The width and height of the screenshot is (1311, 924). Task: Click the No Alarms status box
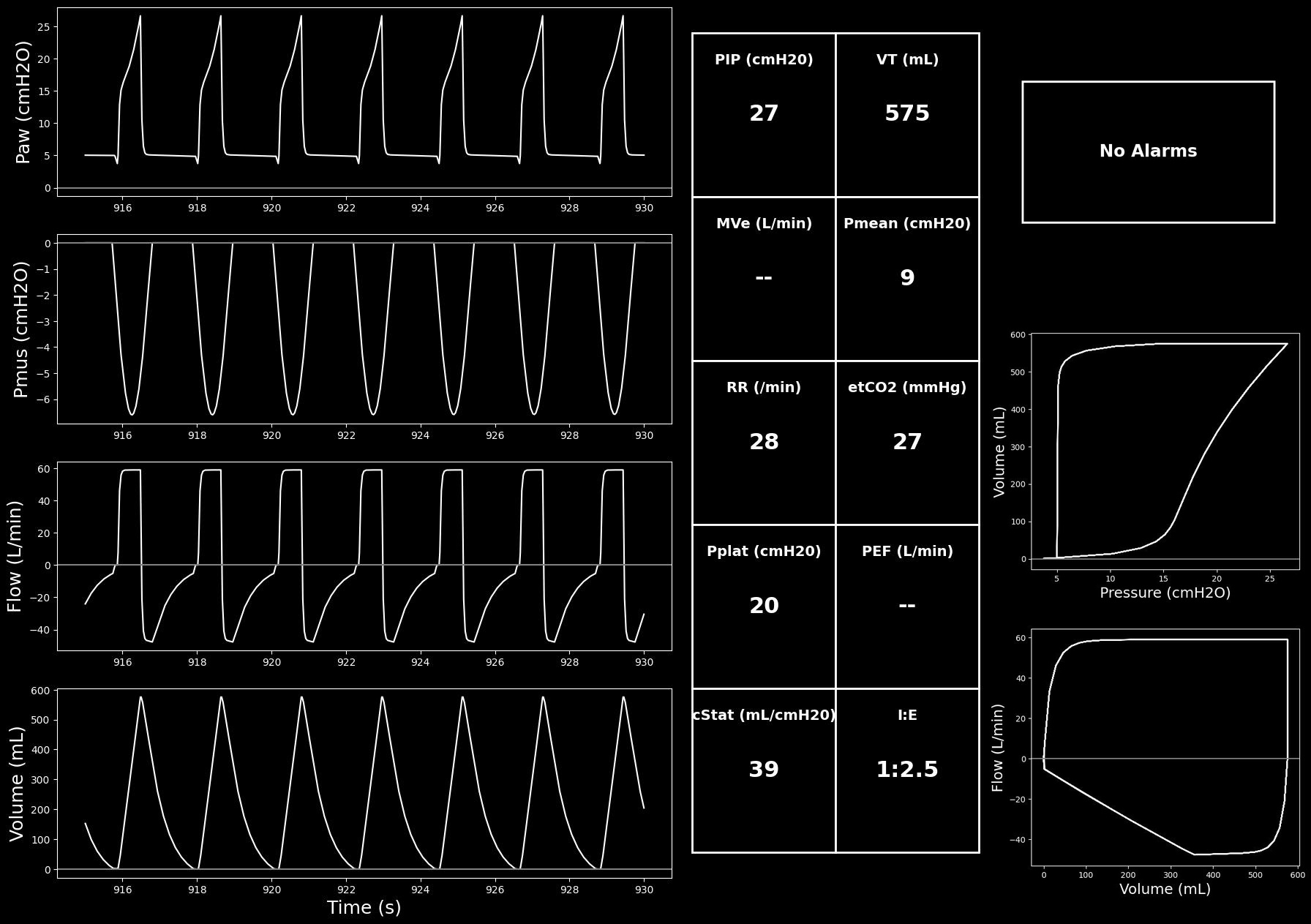click(x=1148, y=151)
